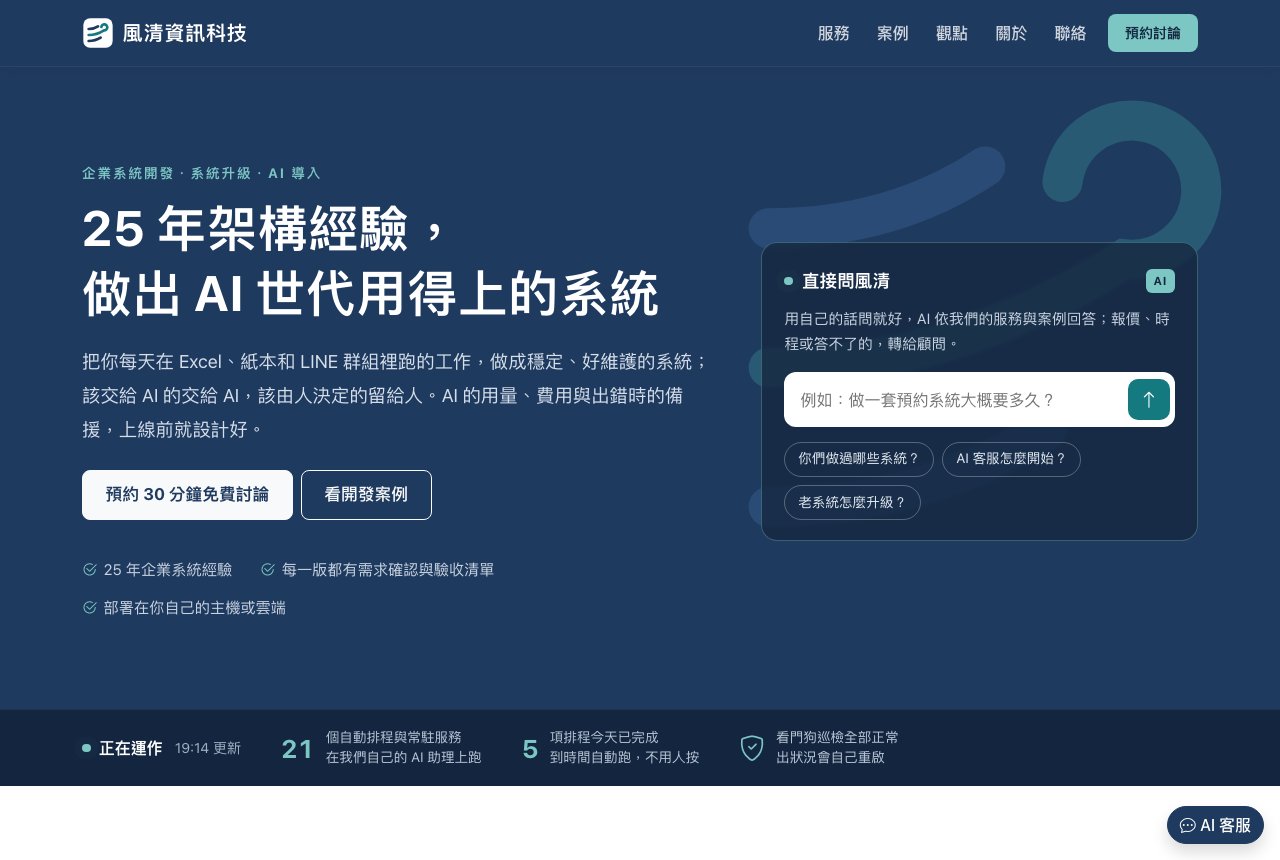
Task: Click tagline 企業系統開發 · 系統升級 · AI 導入
Action: coord(201,173)
